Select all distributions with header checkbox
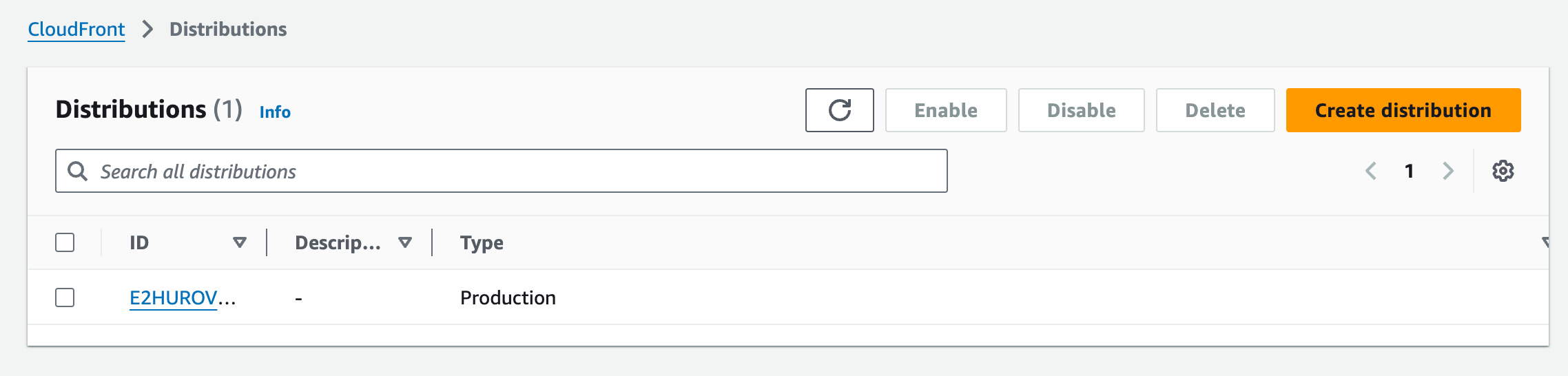 click(65, 242)
